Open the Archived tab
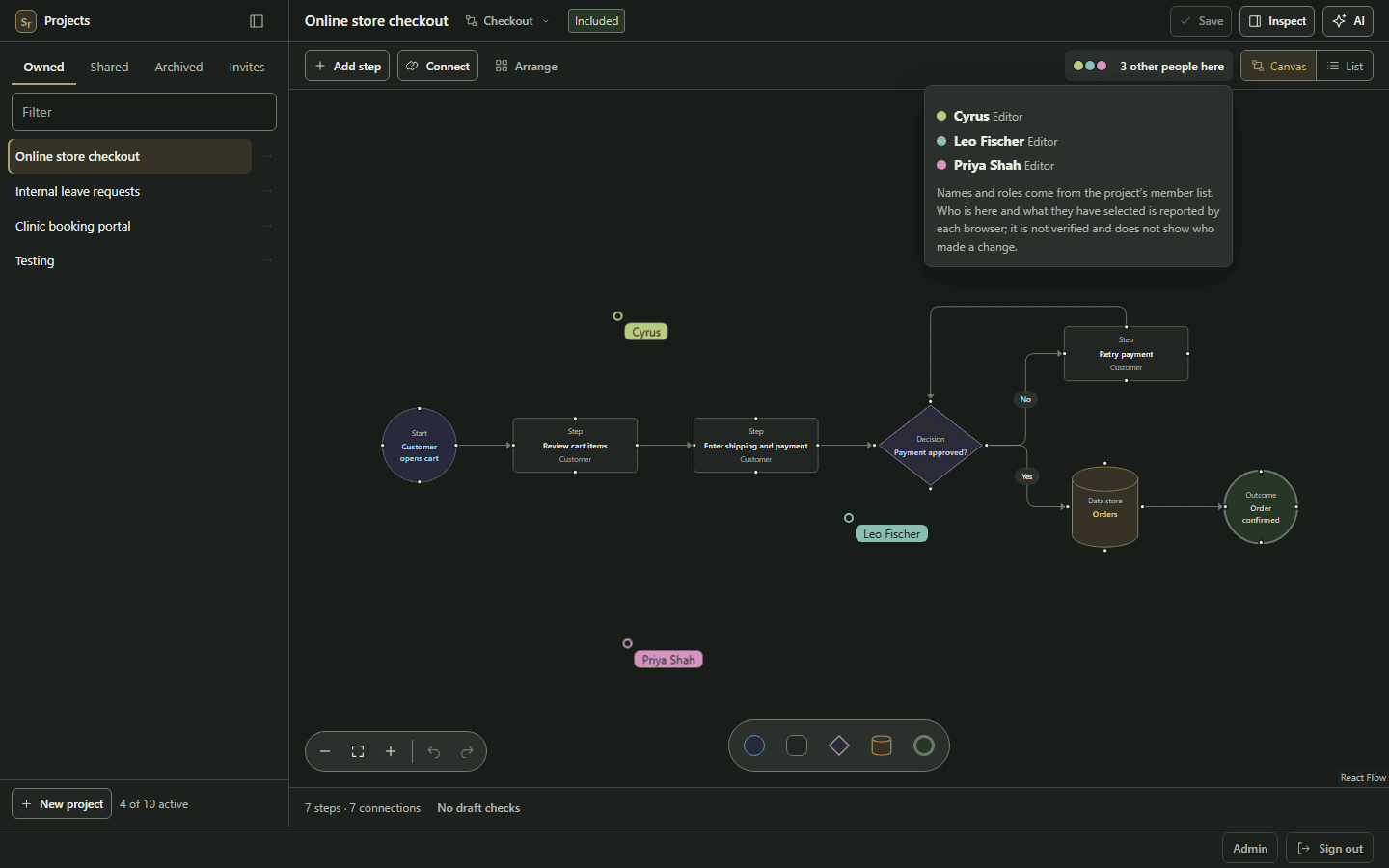Screen dimensions: 1389x868 pos(178,67)
